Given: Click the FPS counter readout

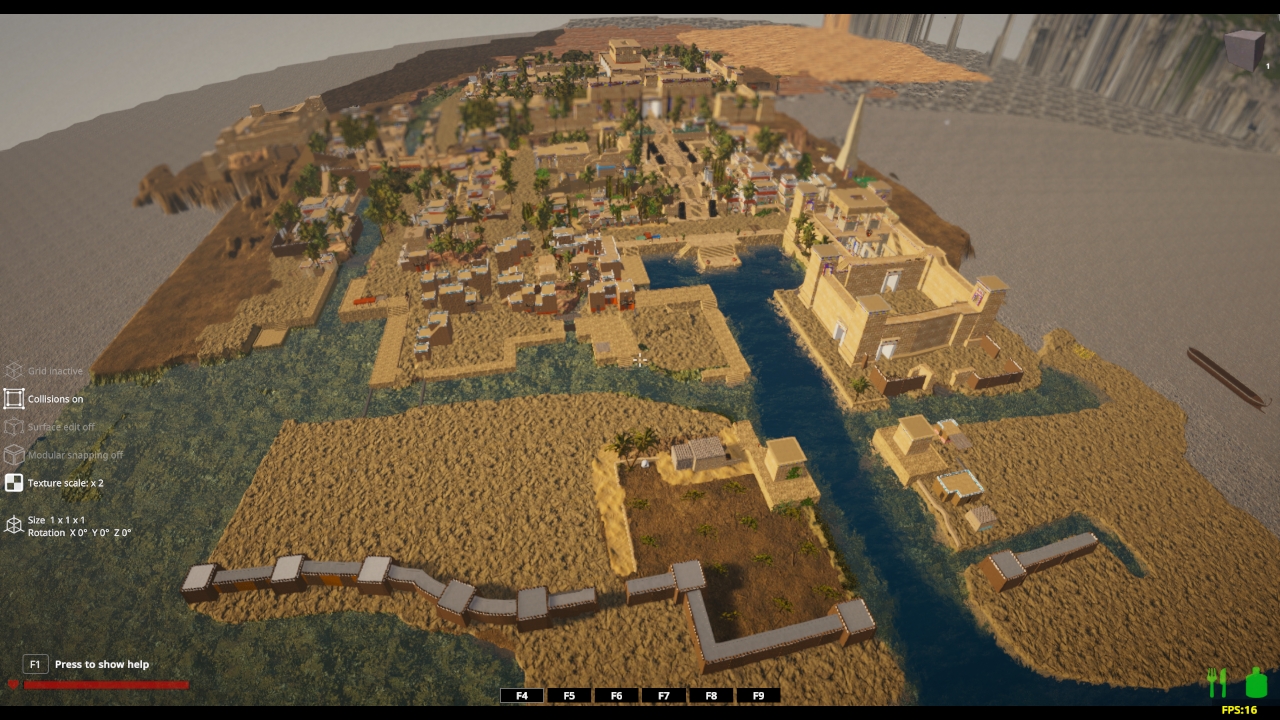Looking at the screenshot, I should 1238,710.
